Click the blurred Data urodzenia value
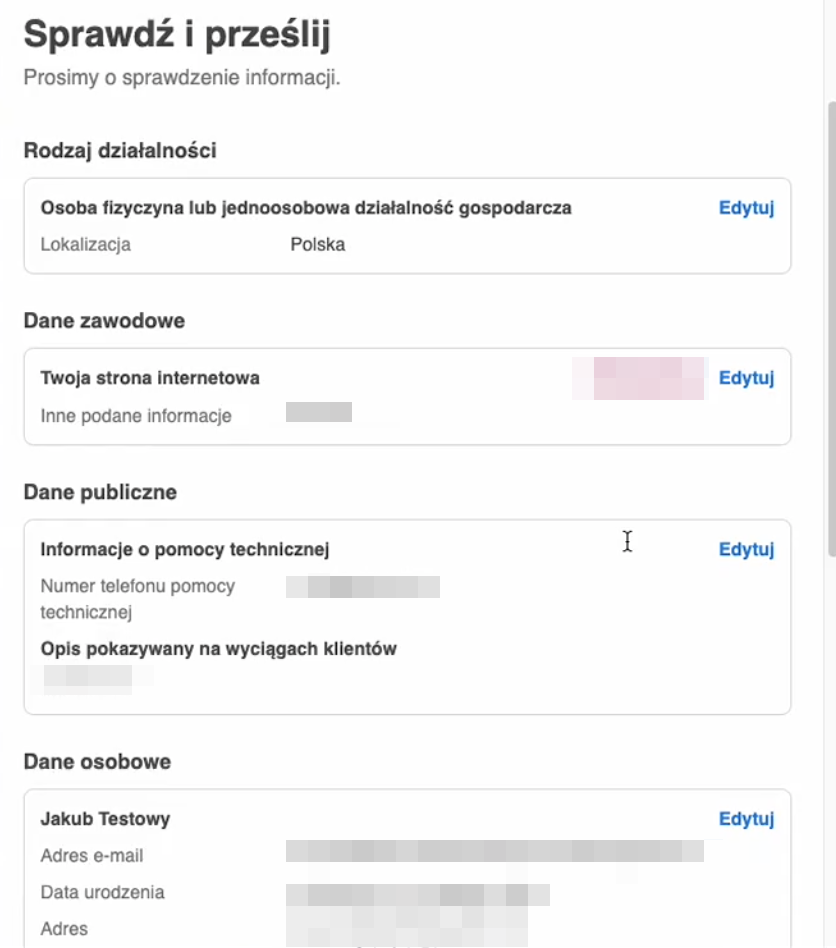This screenshot has height=948, width=836. point(418,895)
